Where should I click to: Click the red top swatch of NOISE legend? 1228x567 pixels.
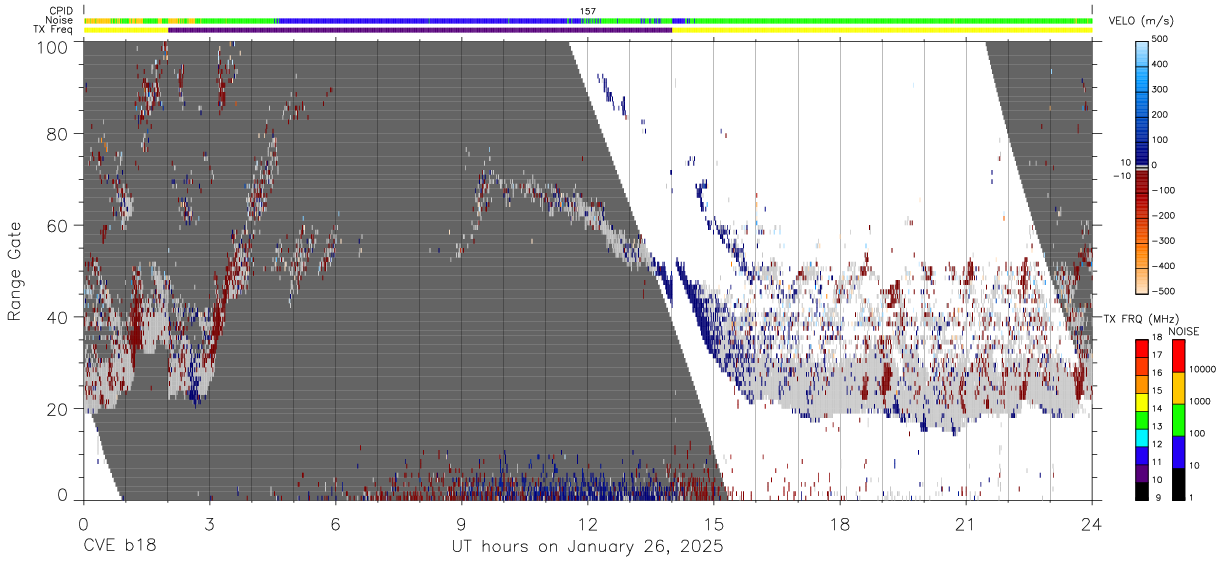[1179, 356]
